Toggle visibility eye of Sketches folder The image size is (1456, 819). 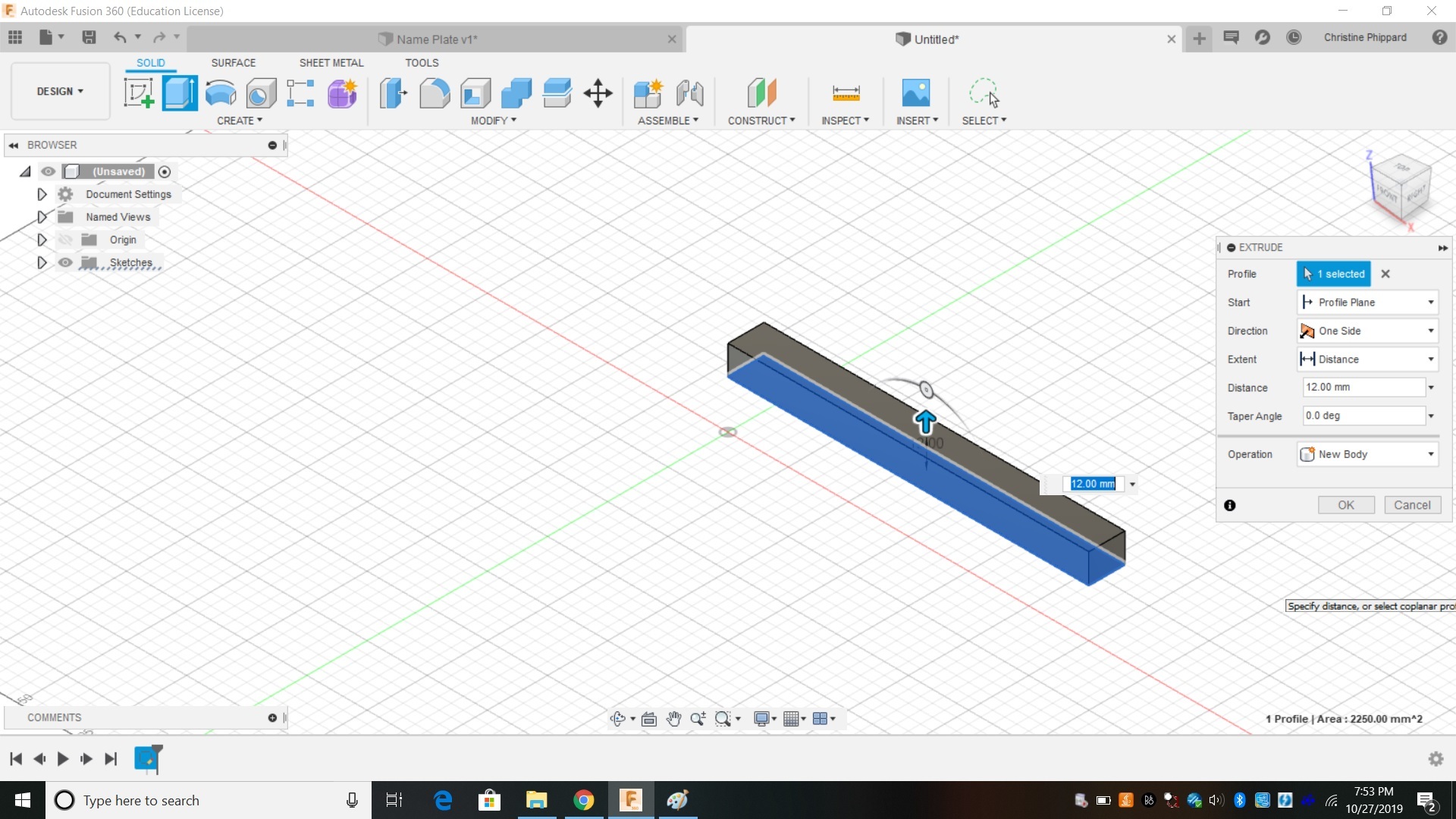pos(66,262)
